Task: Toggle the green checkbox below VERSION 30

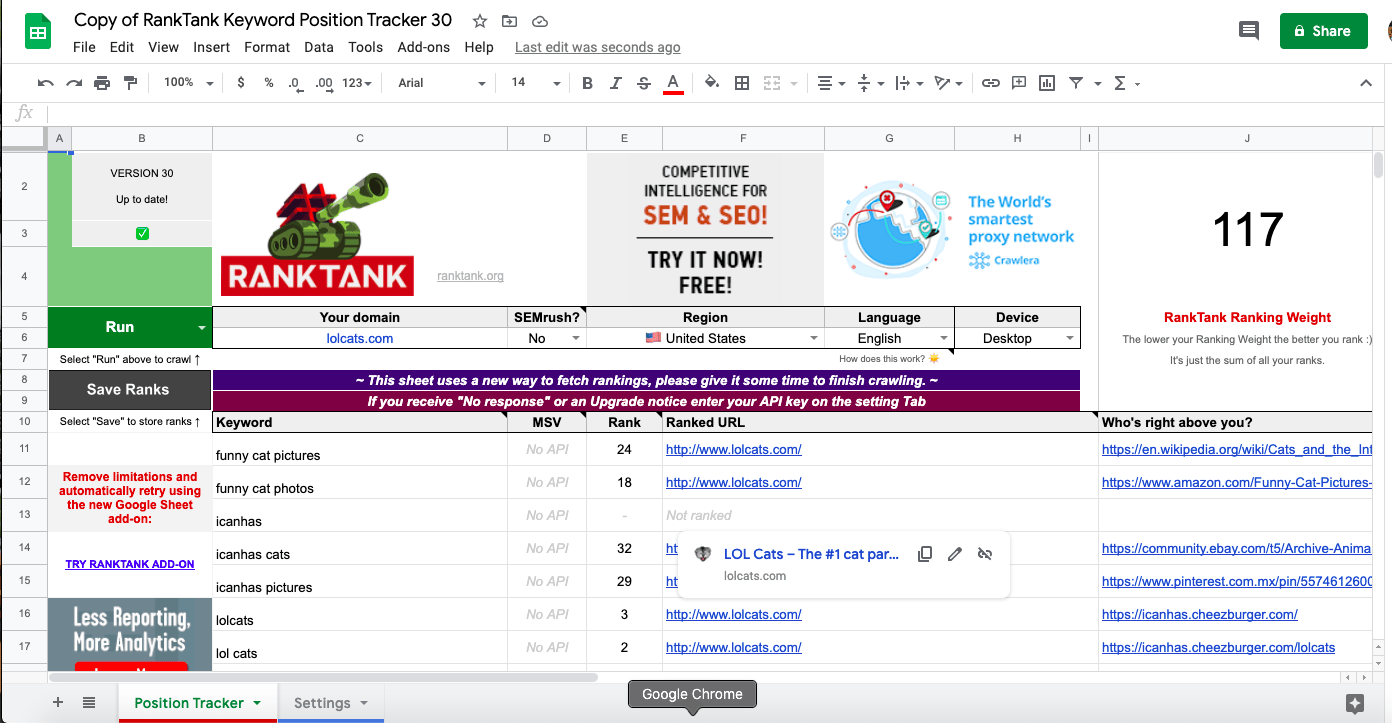Action: coord(142,232)
